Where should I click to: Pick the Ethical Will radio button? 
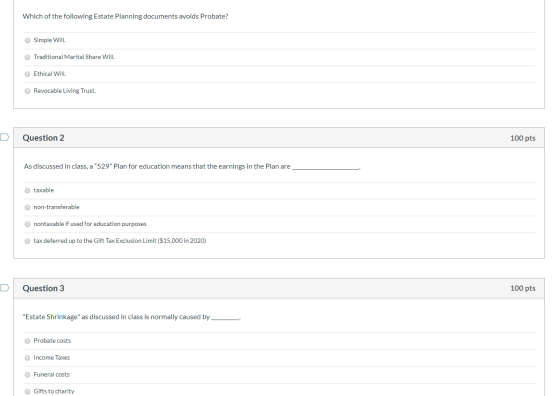click(28, 74)
